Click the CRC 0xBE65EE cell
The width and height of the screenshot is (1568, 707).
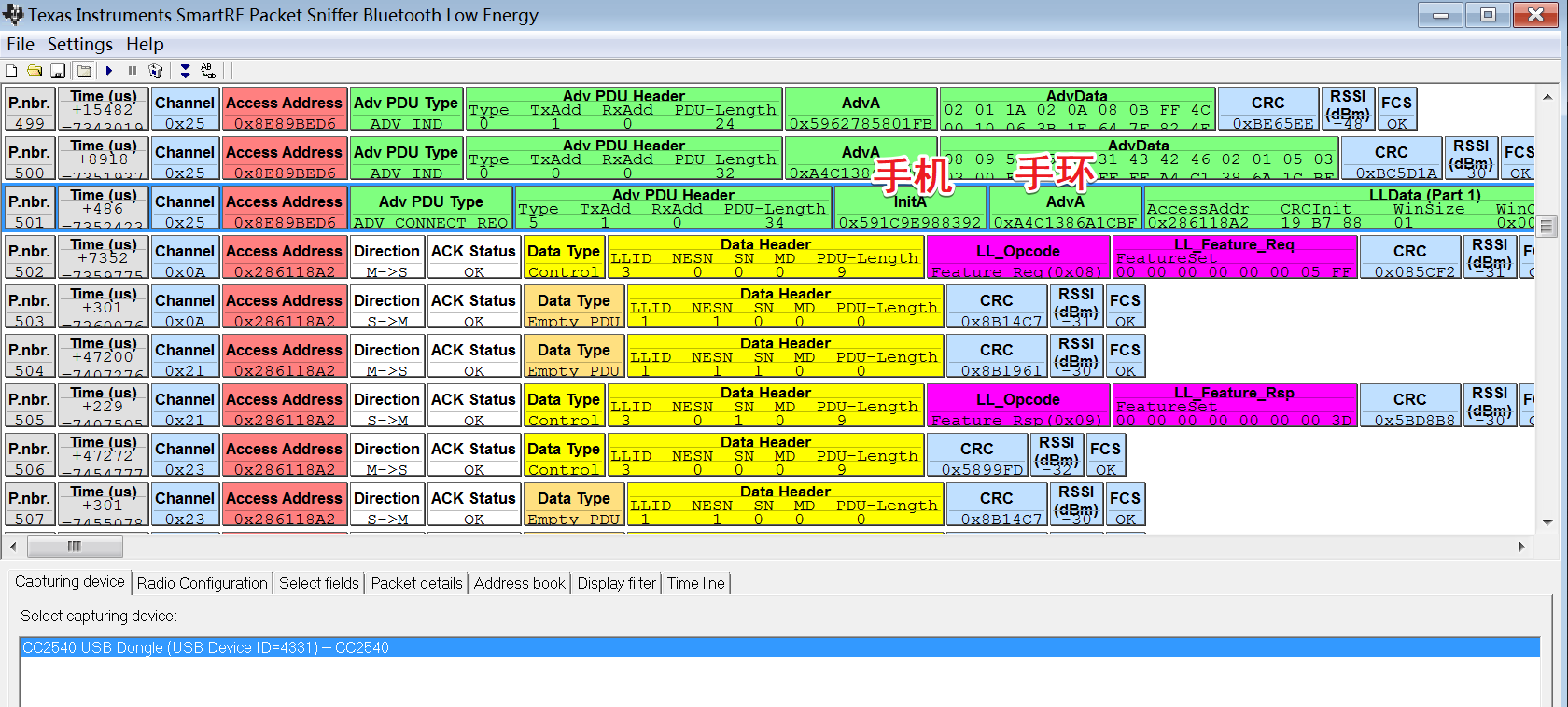[x=1268, y=109]
